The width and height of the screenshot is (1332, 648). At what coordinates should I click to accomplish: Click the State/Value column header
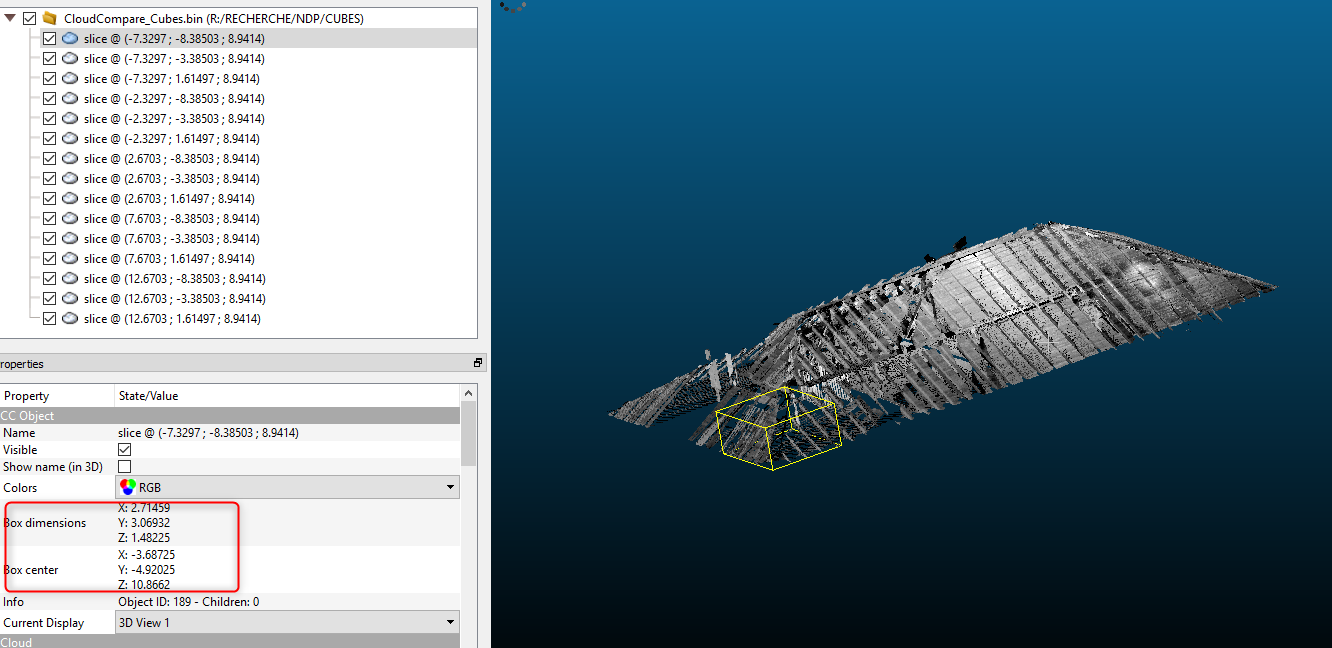coord(148,396)
